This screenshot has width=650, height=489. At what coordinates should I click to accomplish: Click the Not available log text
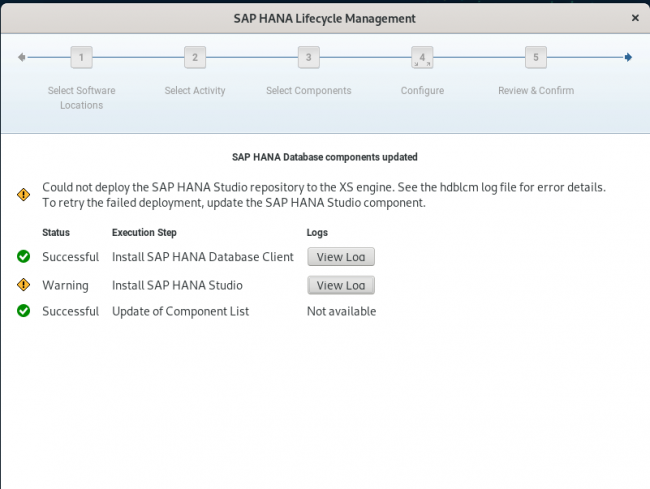(x=342, y=311)
